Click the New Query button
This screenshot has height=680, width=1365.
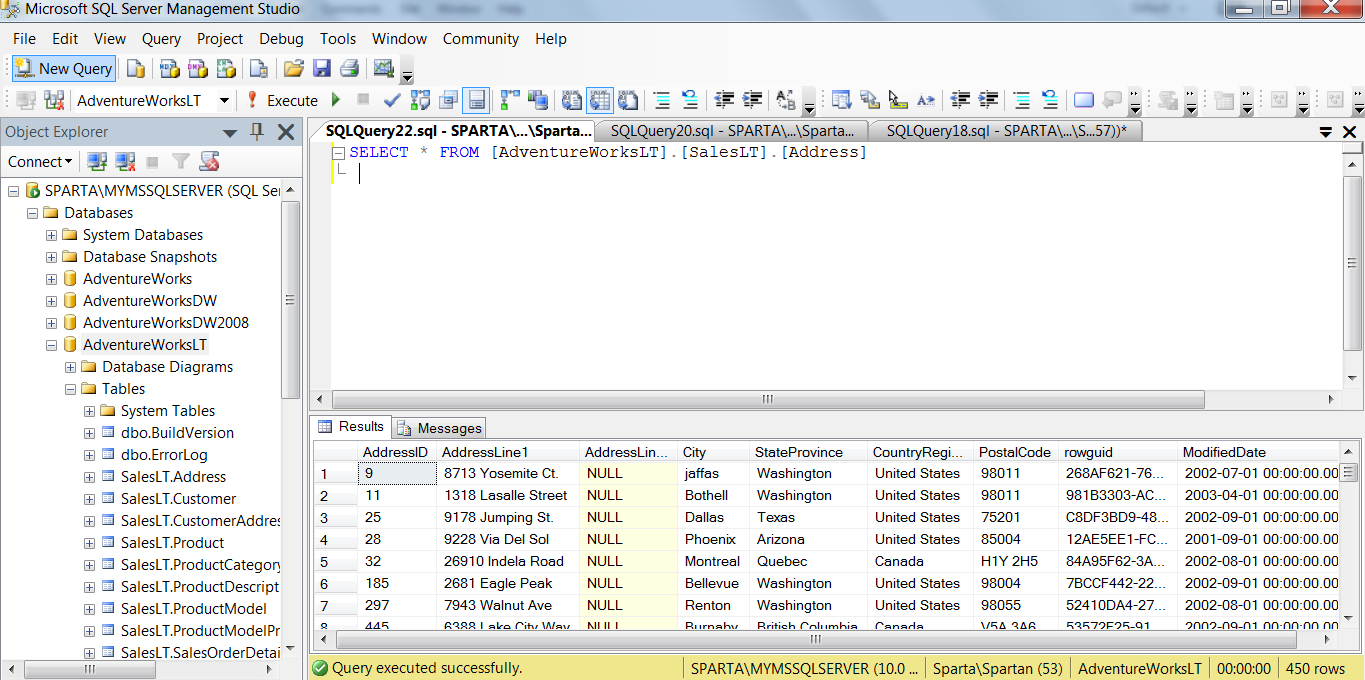tap(64, 69)
